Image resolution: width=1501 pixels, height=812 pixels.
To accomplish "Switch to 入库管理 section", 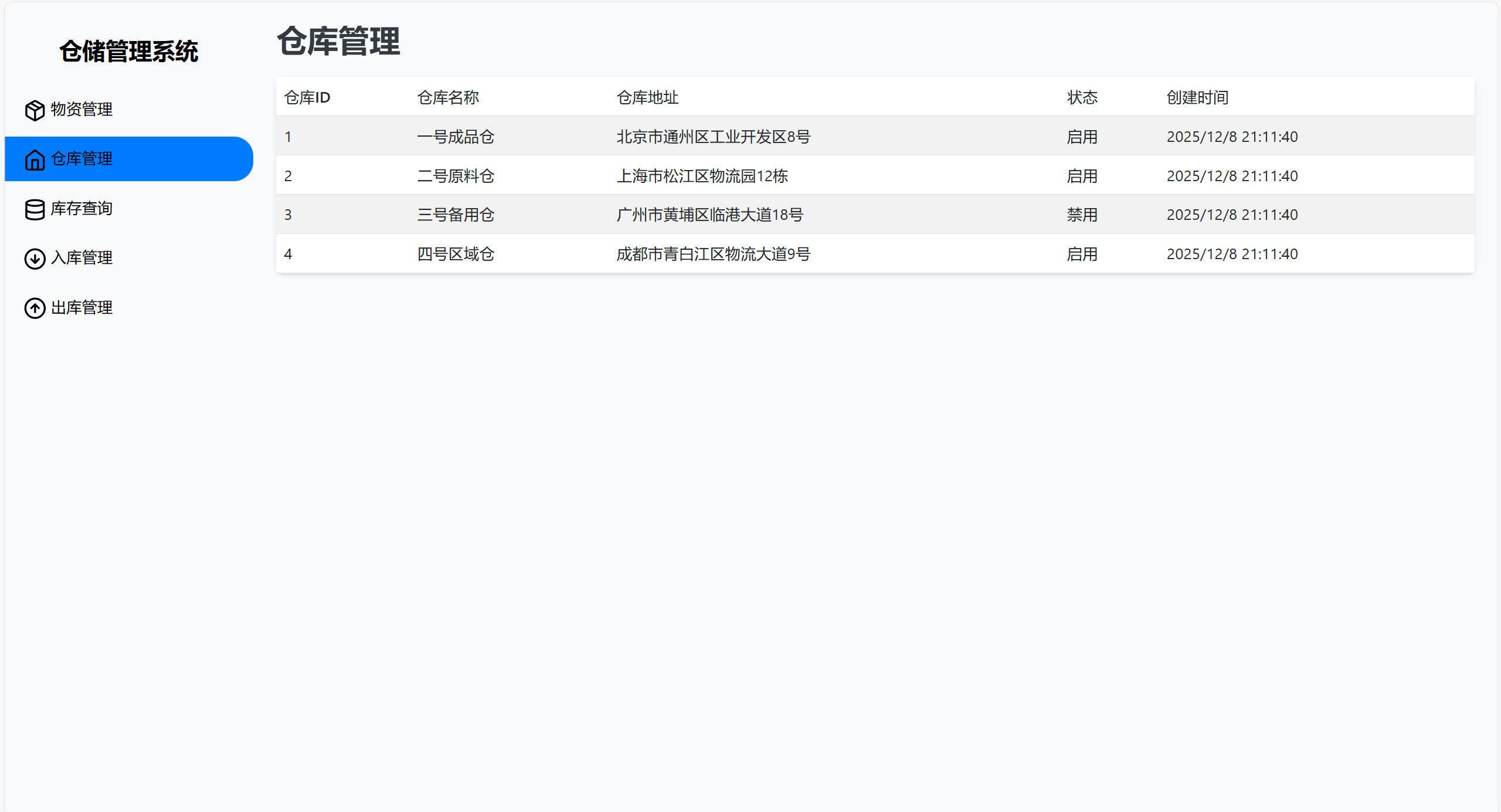I will pyautogui.click(x=81, y=258).
